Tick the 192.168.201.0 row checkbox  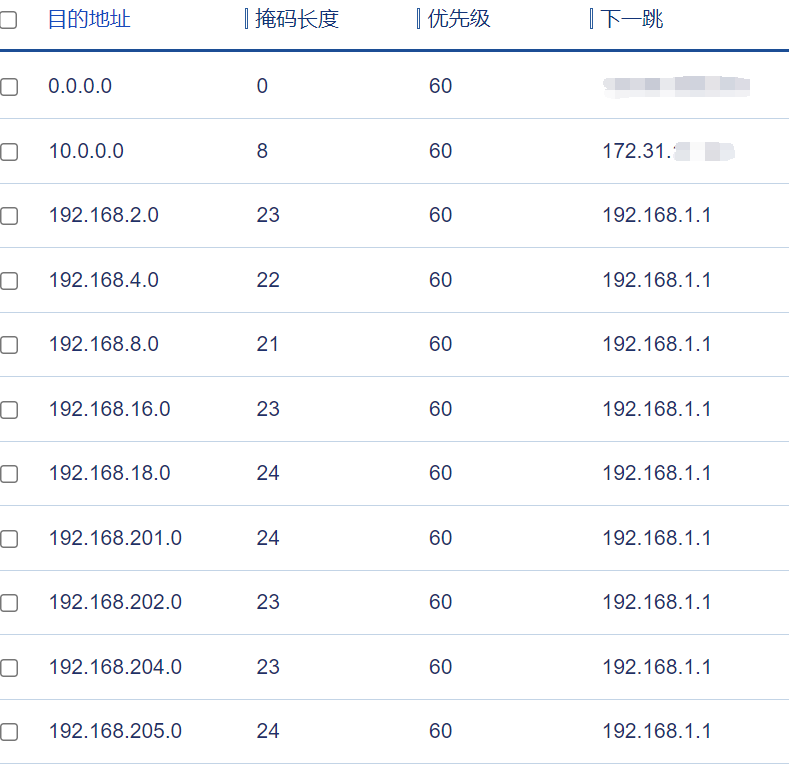click(x=9, y=539)
